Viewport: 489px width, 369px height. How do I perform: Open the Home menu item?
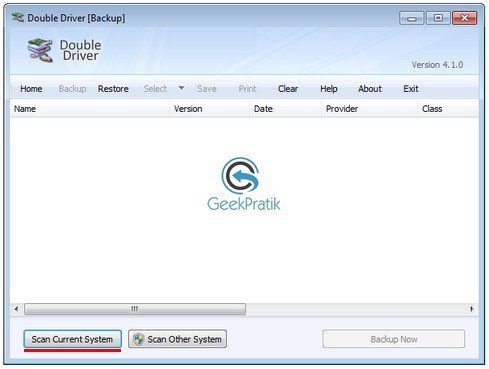pyautogui.click(x=31, y=89)
